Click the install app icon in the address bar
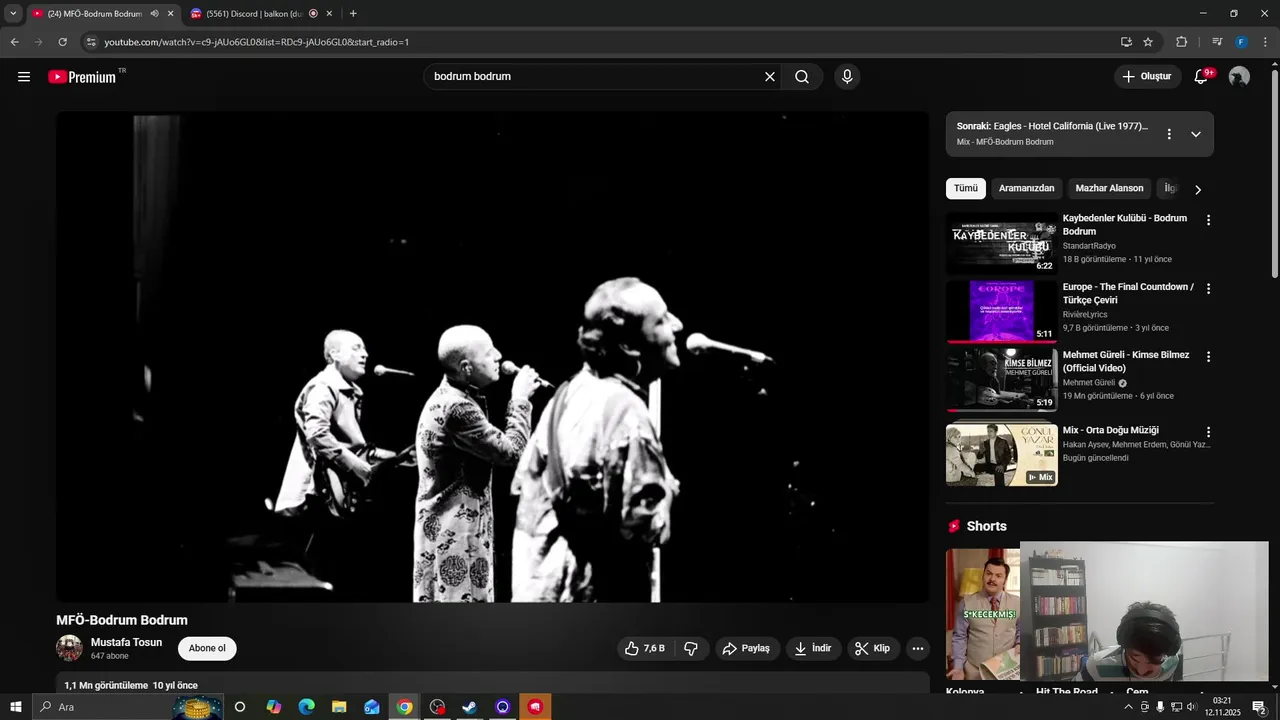1280x720 pixels. tap(1126, 42)
